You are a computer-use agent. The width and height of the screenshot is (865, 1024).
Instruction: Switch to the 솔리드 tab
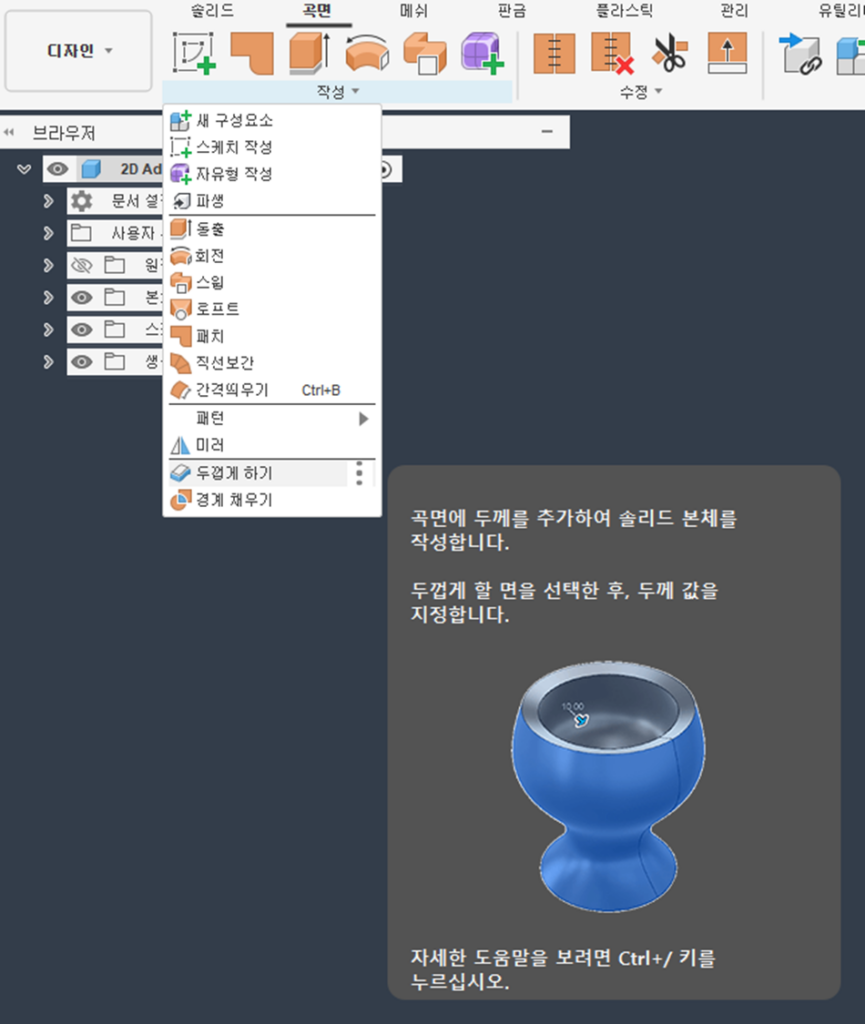click(x=212, y=11)
